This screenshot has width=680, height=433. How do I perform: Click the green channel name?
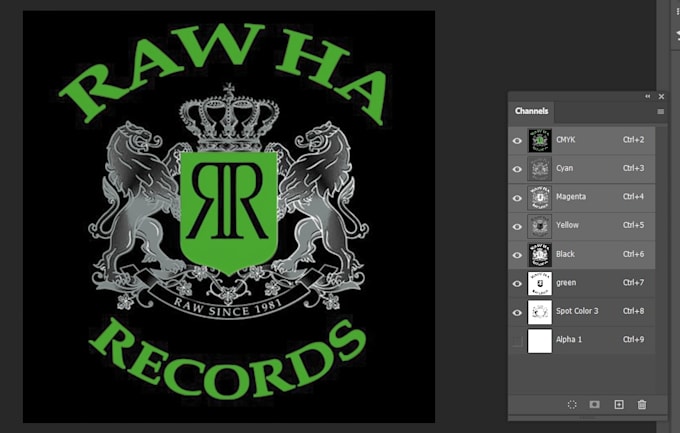(x=566, y=283)
